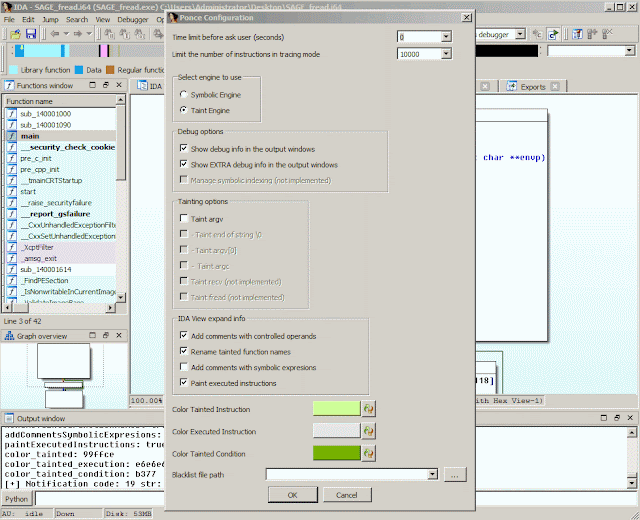This screenshot has width=640, height=520.
Task: Click the attach to process icon near the debugger dropdown
Action: (537, 34)
